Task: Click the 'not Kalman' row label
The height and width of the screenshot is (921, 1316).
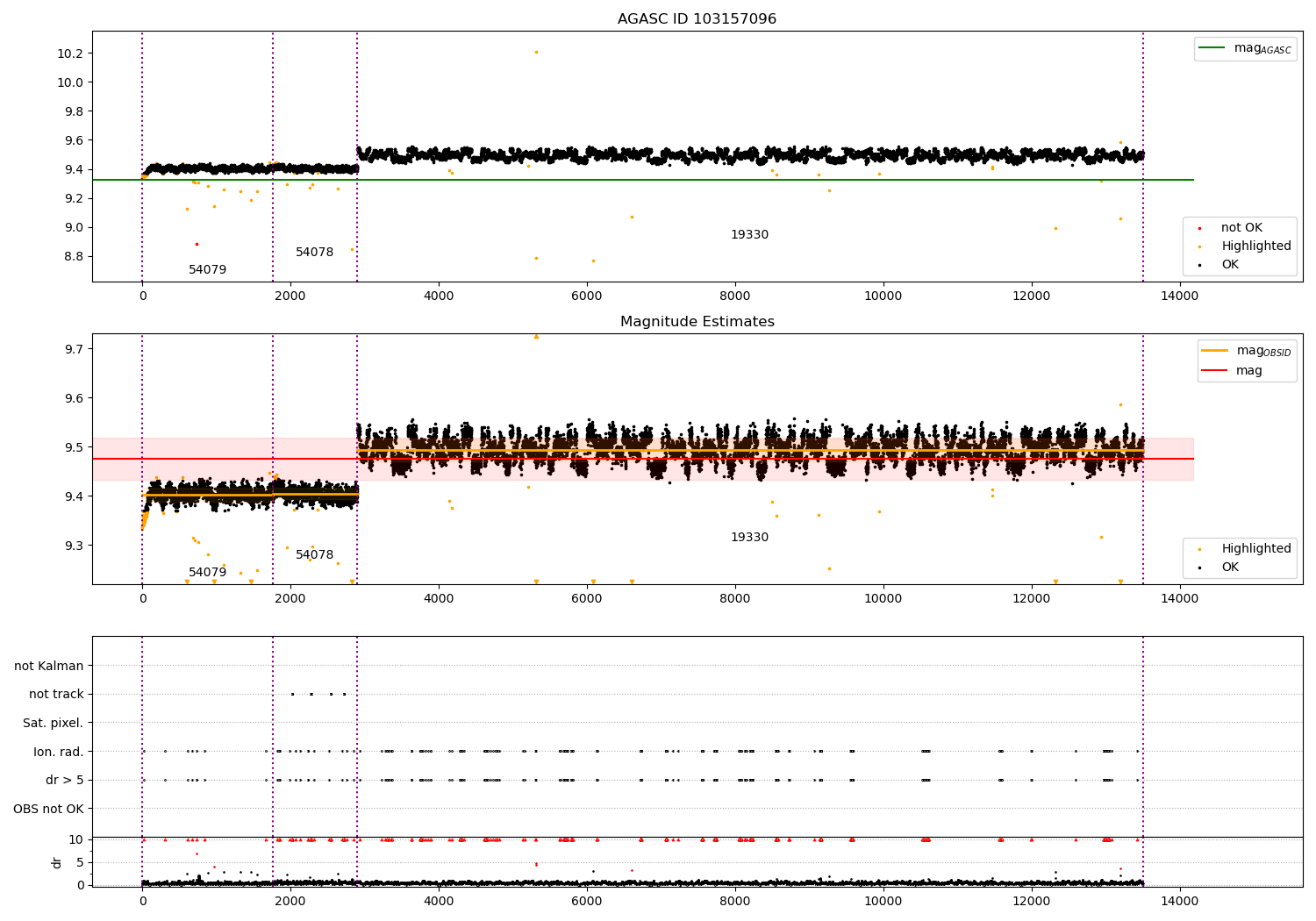Action: pos(49,666)
